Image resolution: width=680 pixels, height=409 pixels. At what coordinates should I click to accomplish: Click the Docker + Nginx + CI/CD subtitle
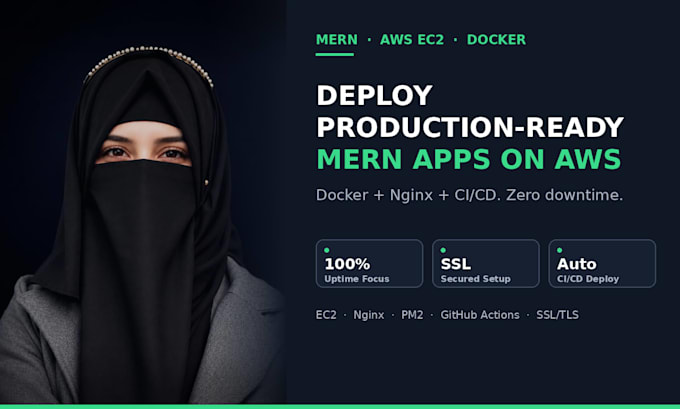(x=469, y=195)
